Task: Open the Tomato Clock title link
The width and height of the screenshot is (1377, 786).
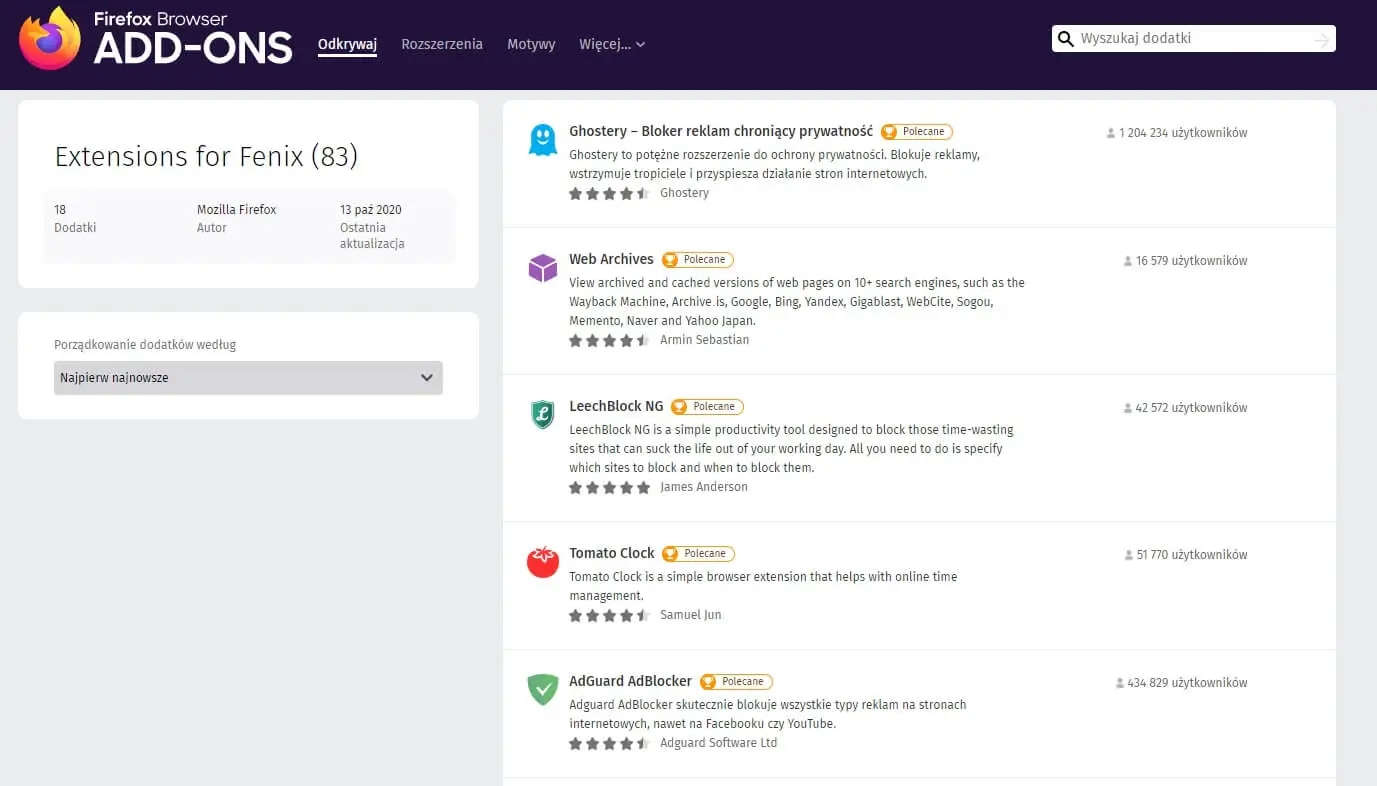Action: (611, 553)
